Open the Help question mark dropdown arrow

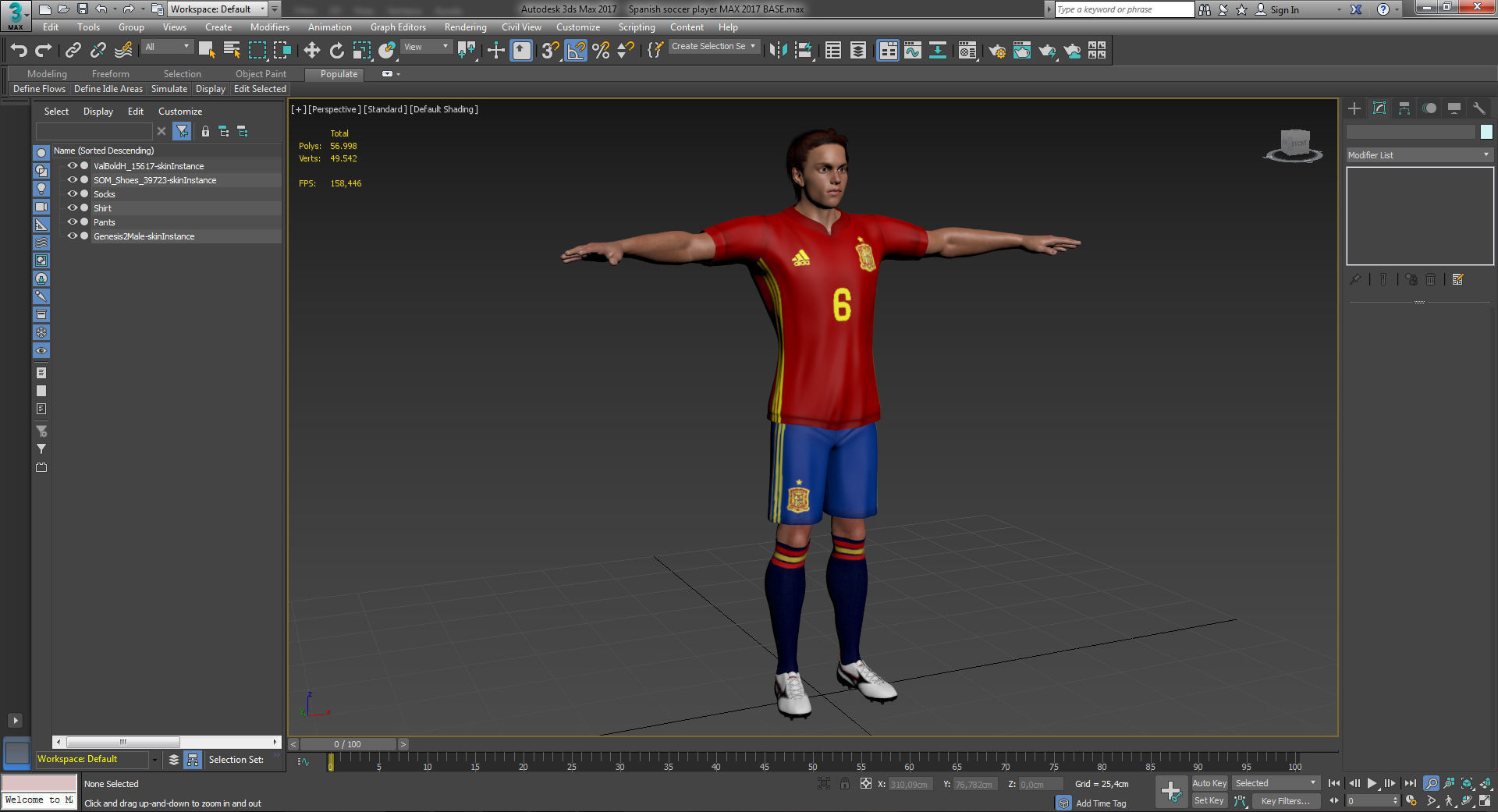point(1397,9)
